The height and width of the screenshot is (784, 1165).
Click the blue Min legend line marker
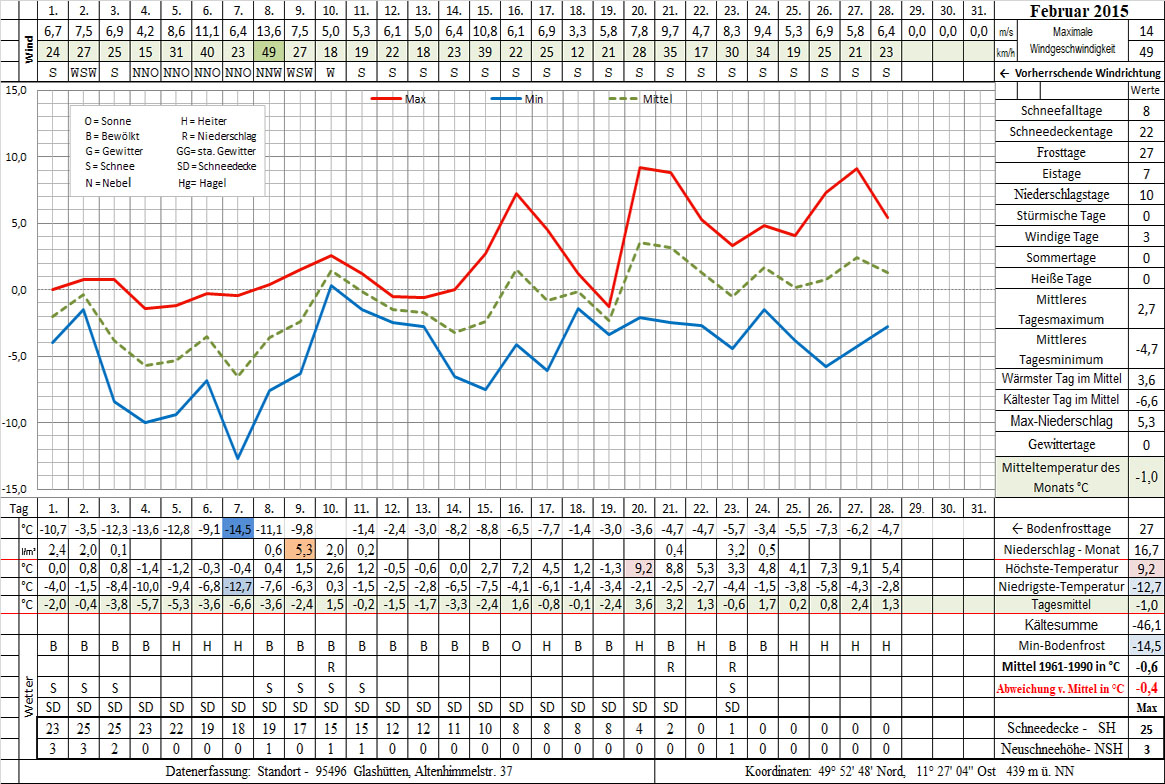[x=507, y=99]
